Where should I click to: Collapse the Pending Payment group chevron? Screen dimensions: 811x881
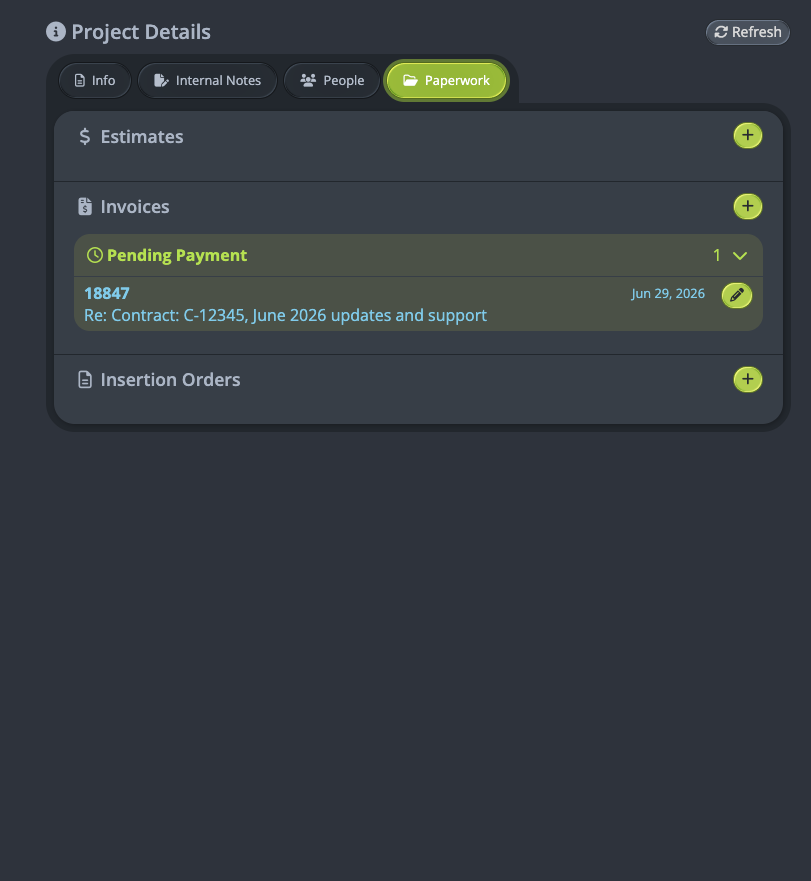tap(740, 256)
